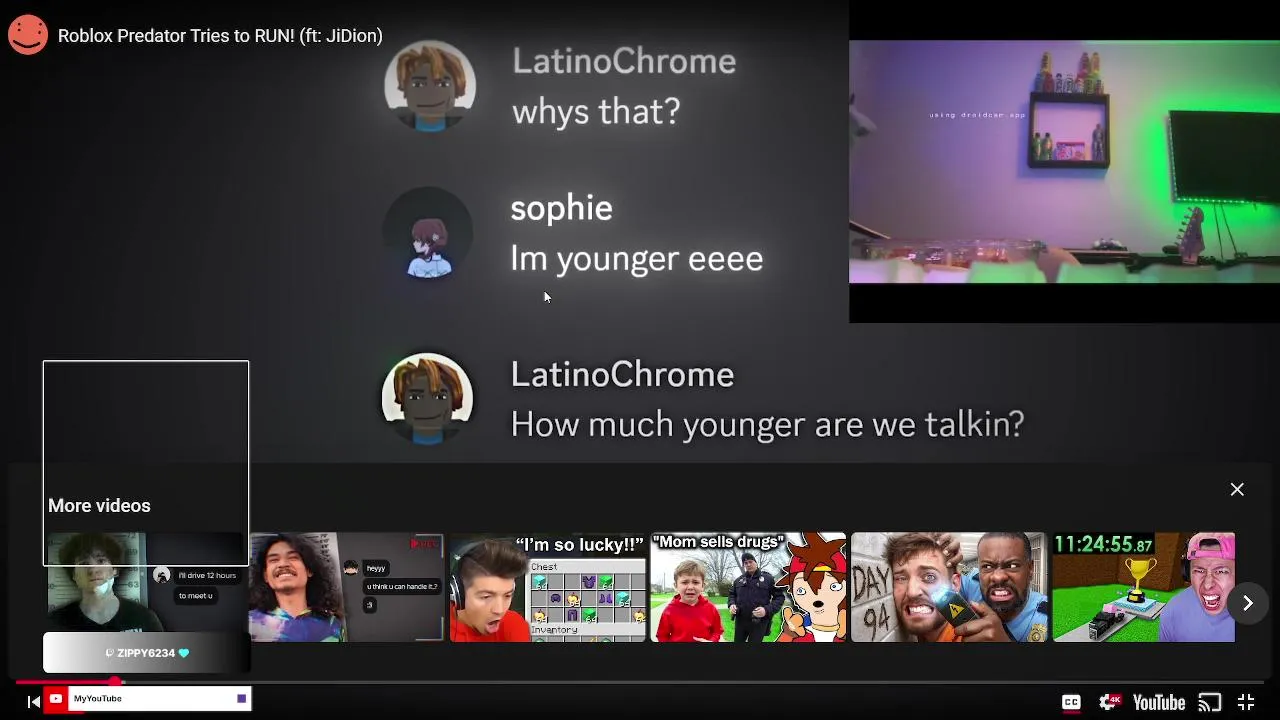Open the 11:24:55 speedrun video thumbnail
The height and width of the screenshot is (720, 1280).
pos(1143,587)
